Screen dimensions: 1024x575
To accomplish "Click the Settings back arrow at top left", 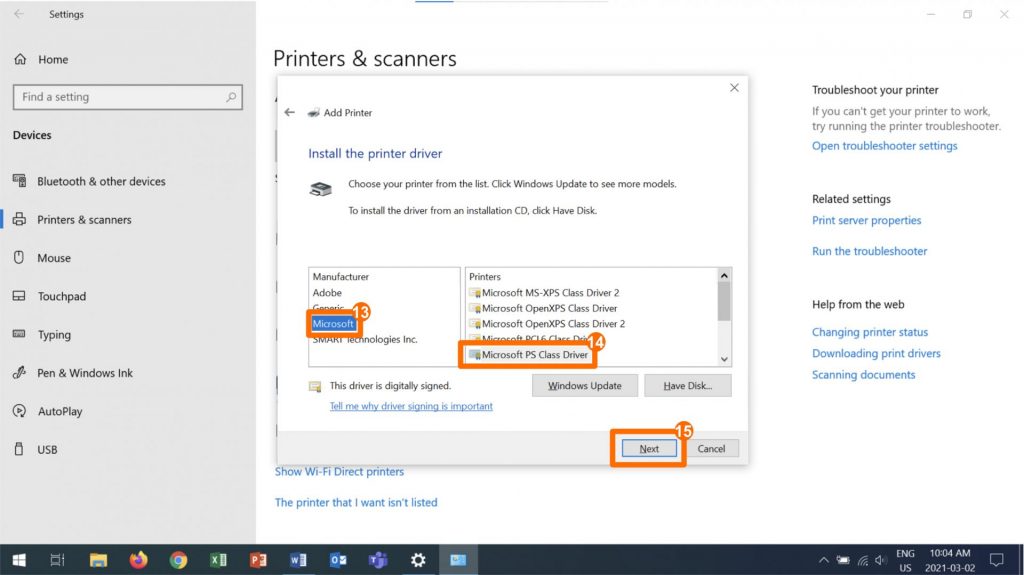I will pos(19,15).
